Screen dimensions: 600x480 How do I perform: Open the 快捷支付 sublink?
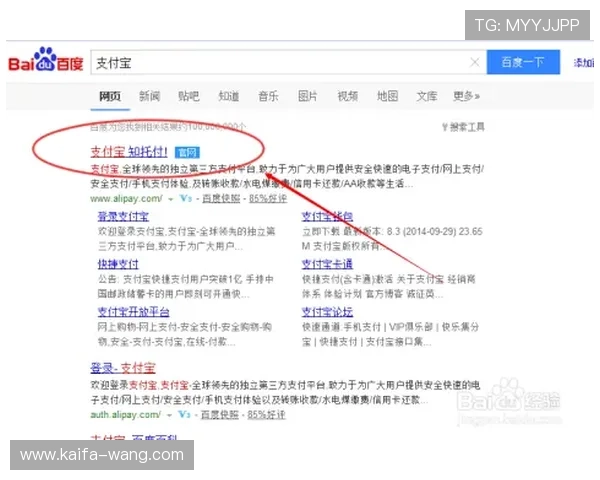pyautogui.click(x=118, y=264)
